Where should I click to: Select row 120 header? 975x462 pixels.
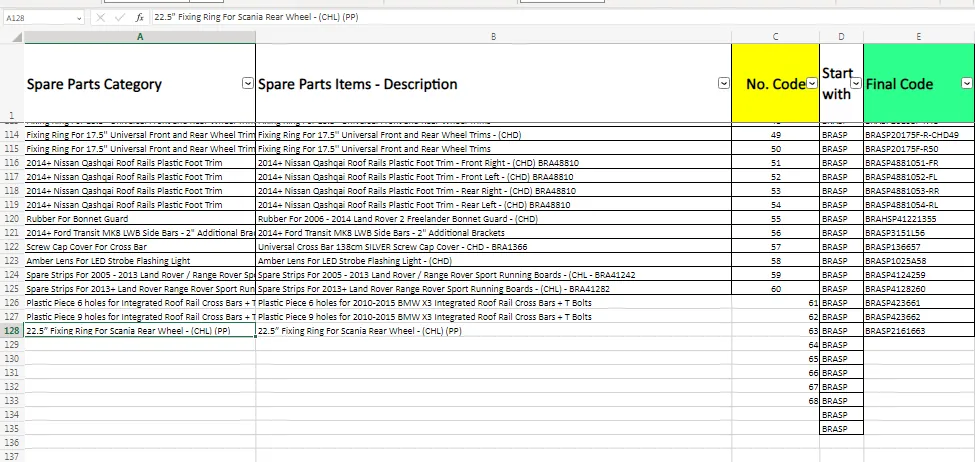[x=12, y=219]
